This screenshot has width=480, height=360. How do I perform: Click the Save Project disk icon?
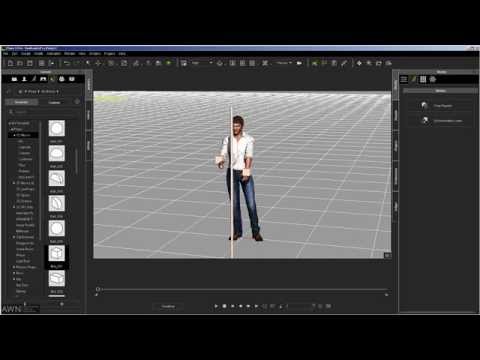30,63
